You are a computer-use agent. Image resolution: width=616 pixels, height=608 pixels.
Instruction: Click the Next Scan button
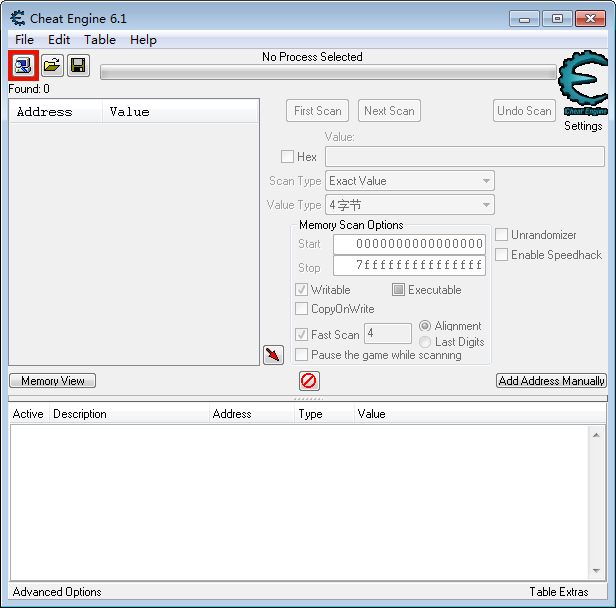click(x=389, y=111)
